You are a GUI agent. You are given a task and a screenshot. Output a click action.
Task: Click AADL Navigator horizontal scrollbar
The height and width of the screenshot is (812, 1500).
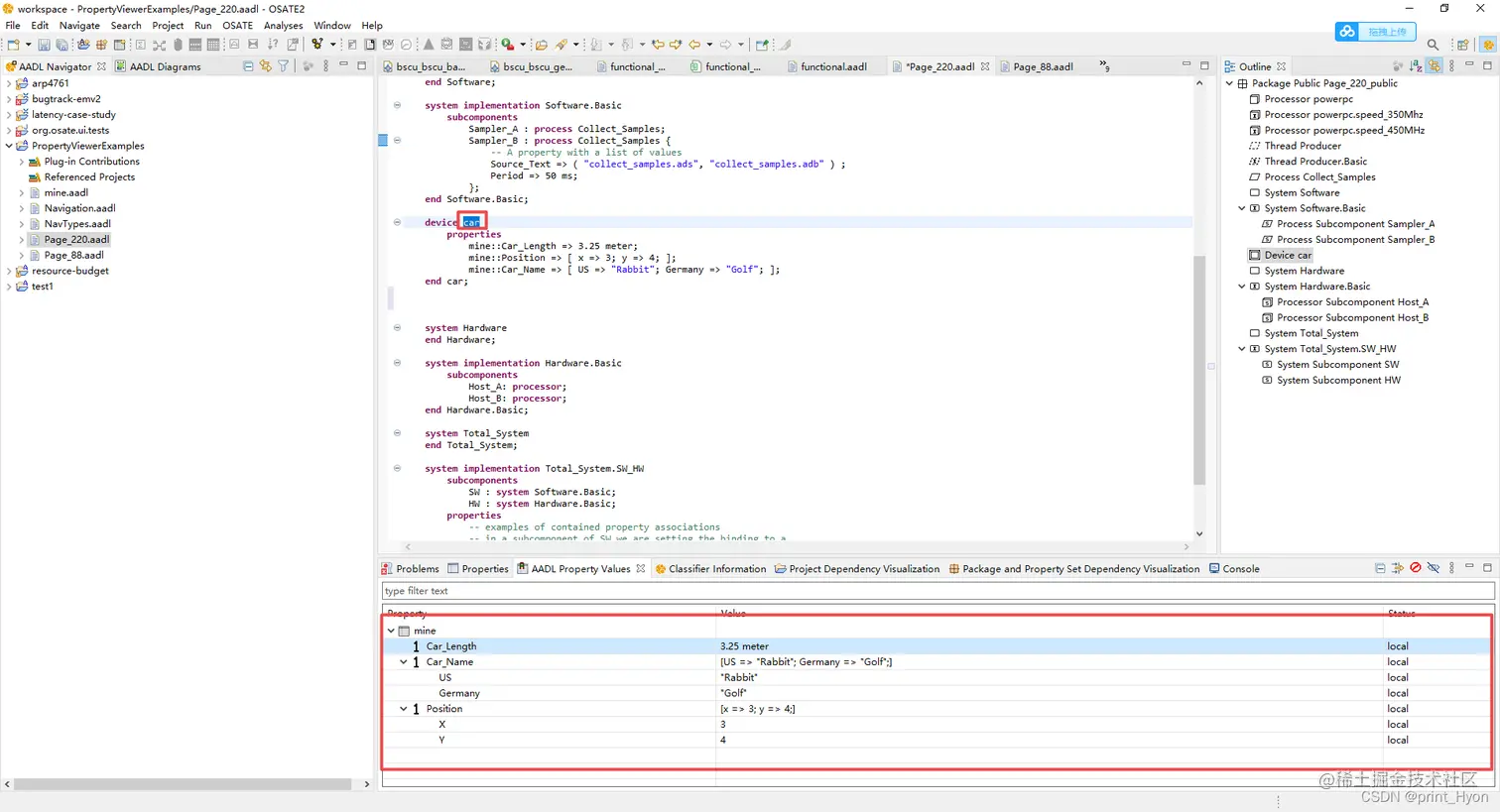[183, 784]
